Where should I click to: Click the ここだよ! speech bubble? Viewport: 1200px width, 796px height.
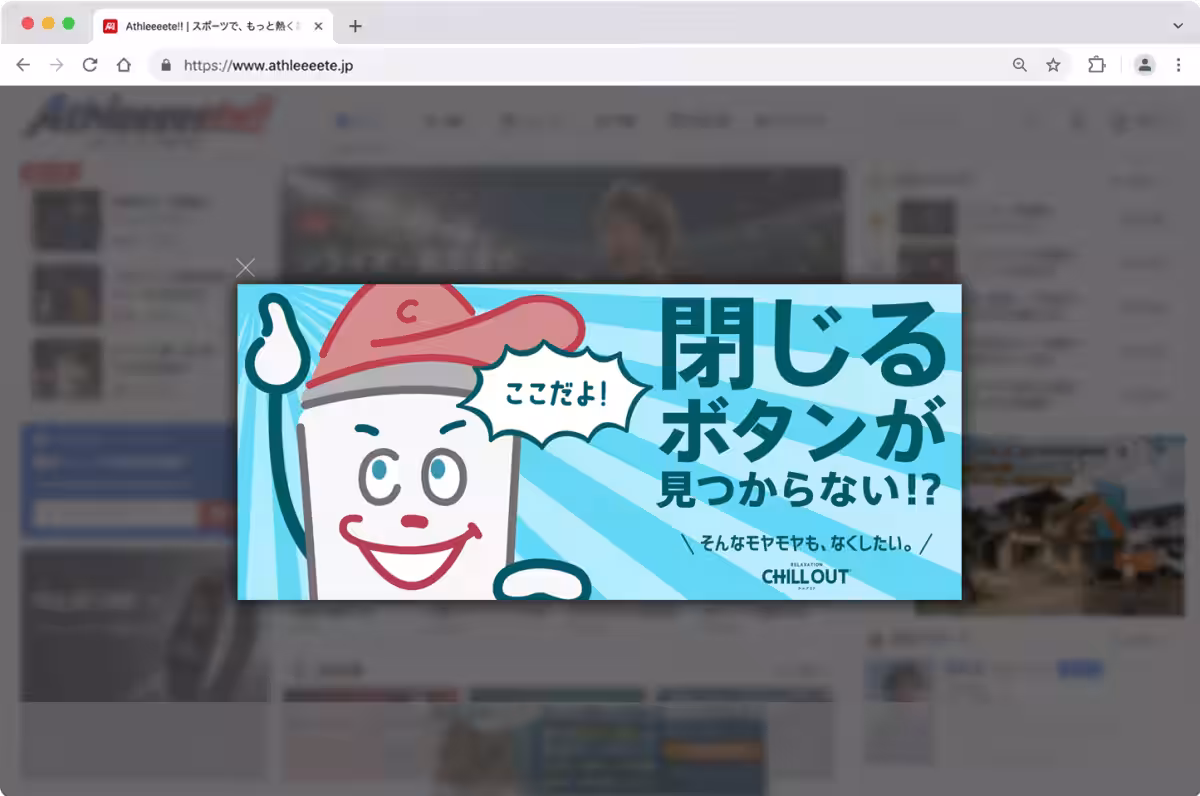coord(556,393)
